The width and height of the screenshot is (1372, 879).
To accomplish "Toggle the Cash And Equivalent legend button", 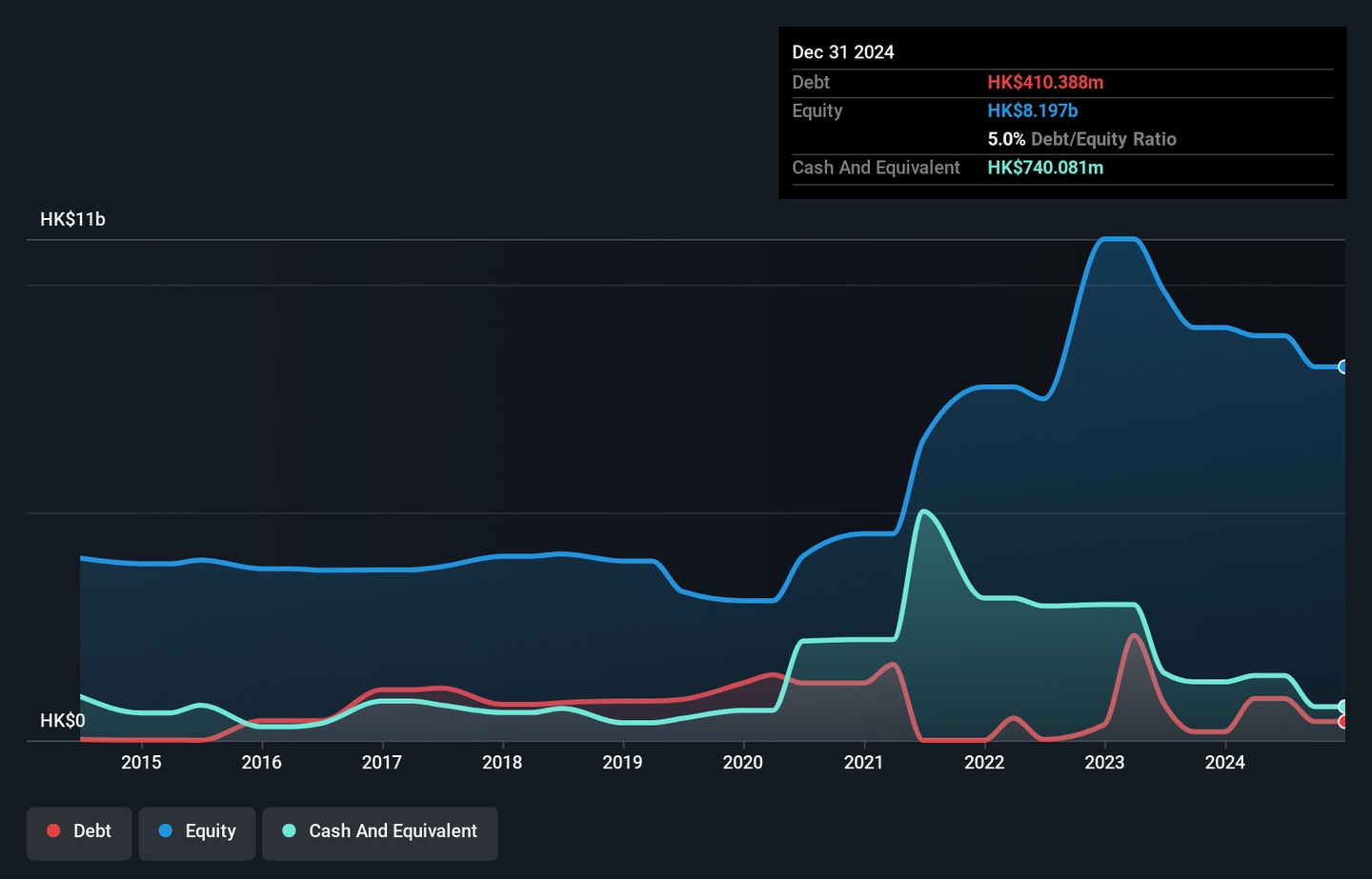I will point(380,833).
